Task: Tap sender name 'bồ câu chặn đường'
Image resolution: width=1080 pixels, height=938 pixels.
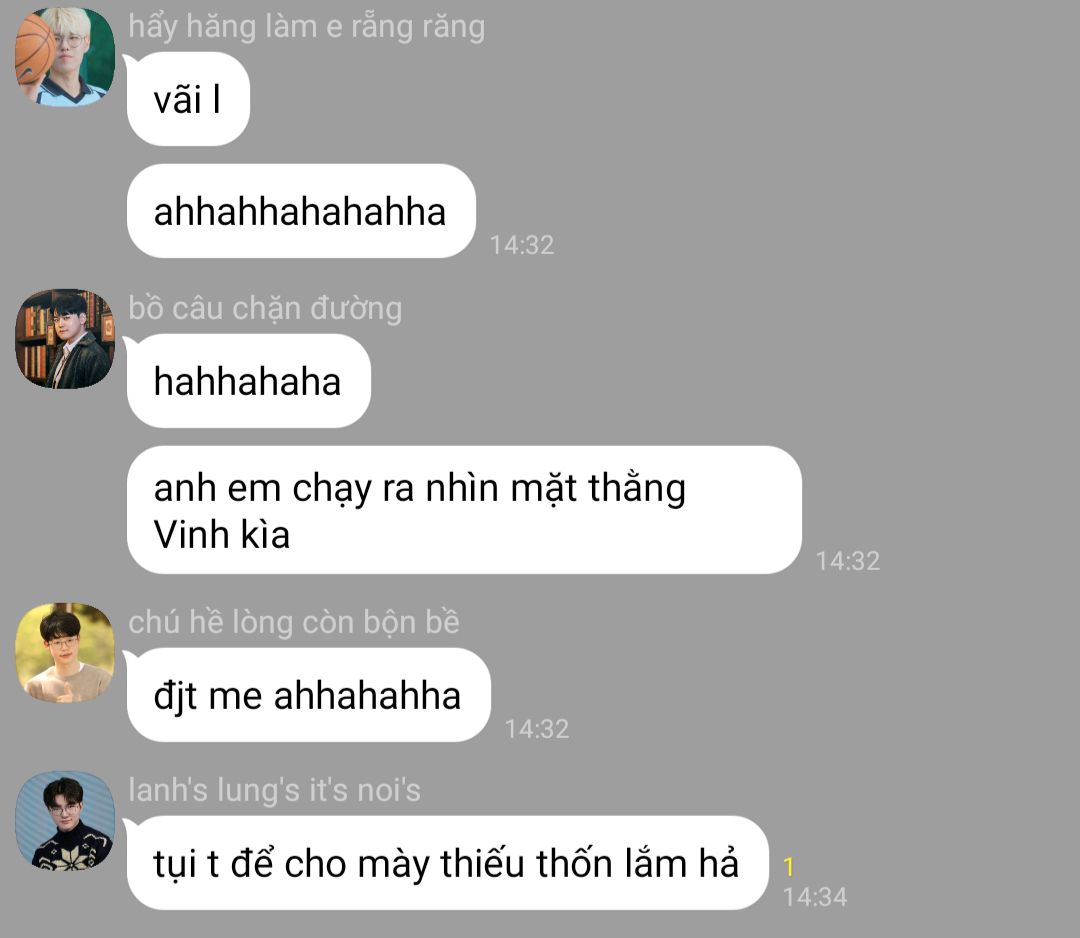Action: [x=265, y=309]
